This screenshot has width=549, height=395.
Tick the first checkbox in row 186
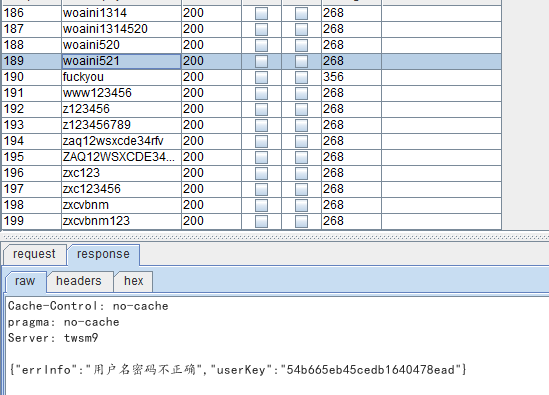point(261,13)
